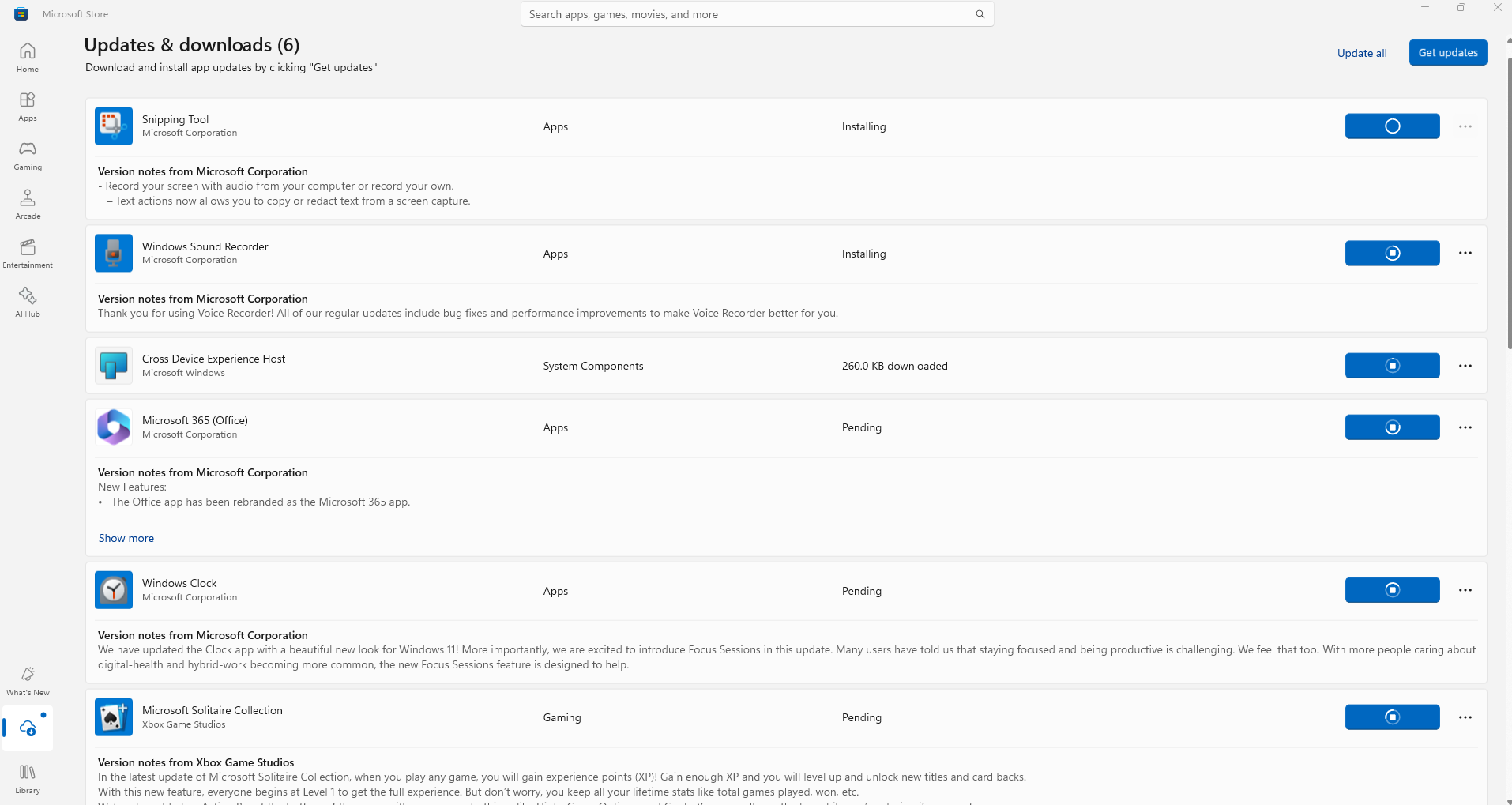Open the Gaming section

[28, 156]
